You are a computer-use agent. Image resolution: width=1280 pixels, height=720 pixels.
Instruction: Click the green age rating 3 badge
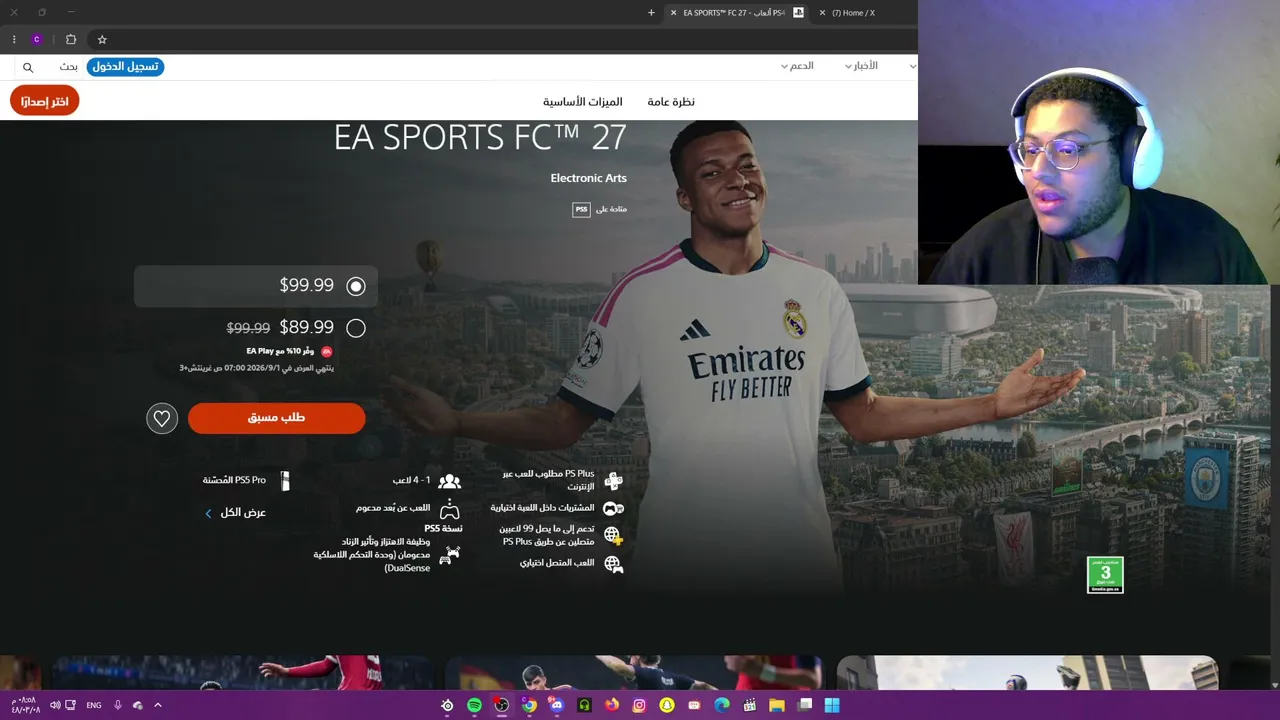tap(1105, 575)
